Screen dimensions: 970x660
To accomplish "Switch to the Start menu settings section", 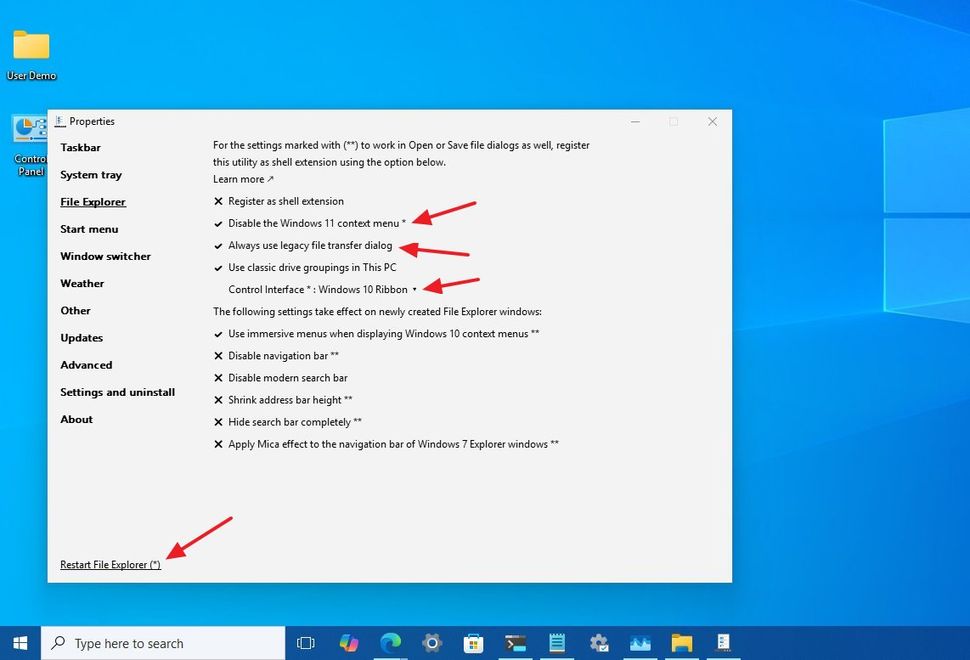I will (89, 228).
